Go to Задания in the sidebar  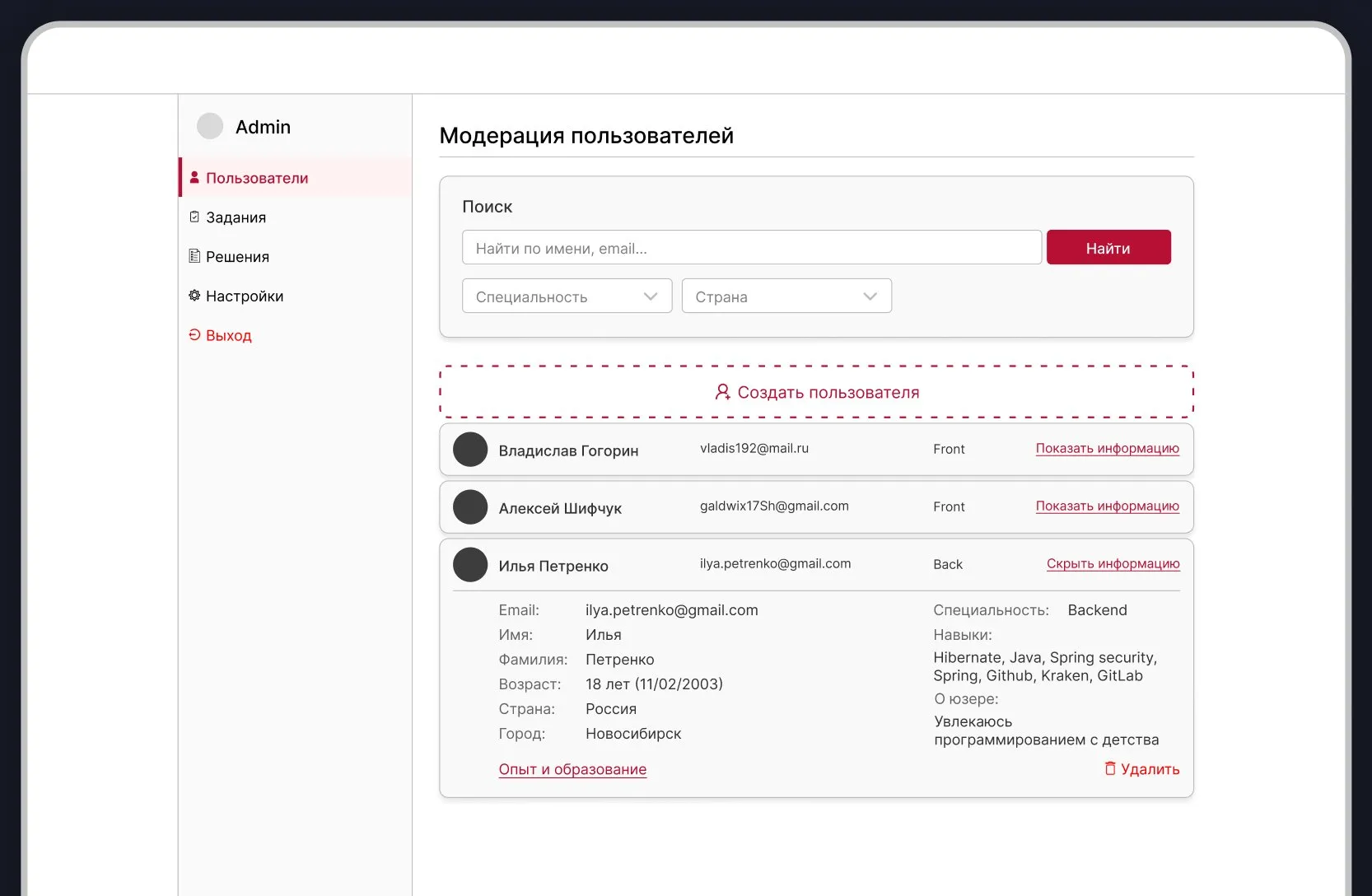click(296, 217)
